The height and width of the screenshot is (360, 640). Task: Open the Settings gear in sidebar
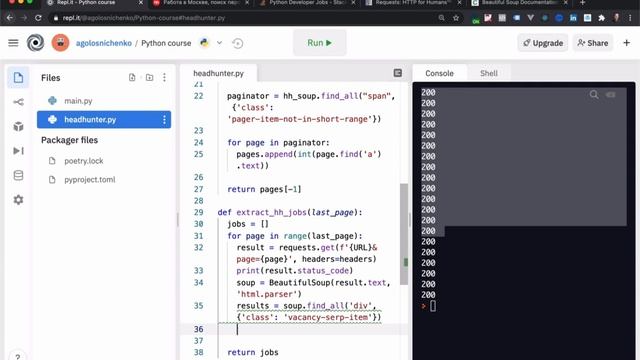pyautogui.click(x=18, y=200)
